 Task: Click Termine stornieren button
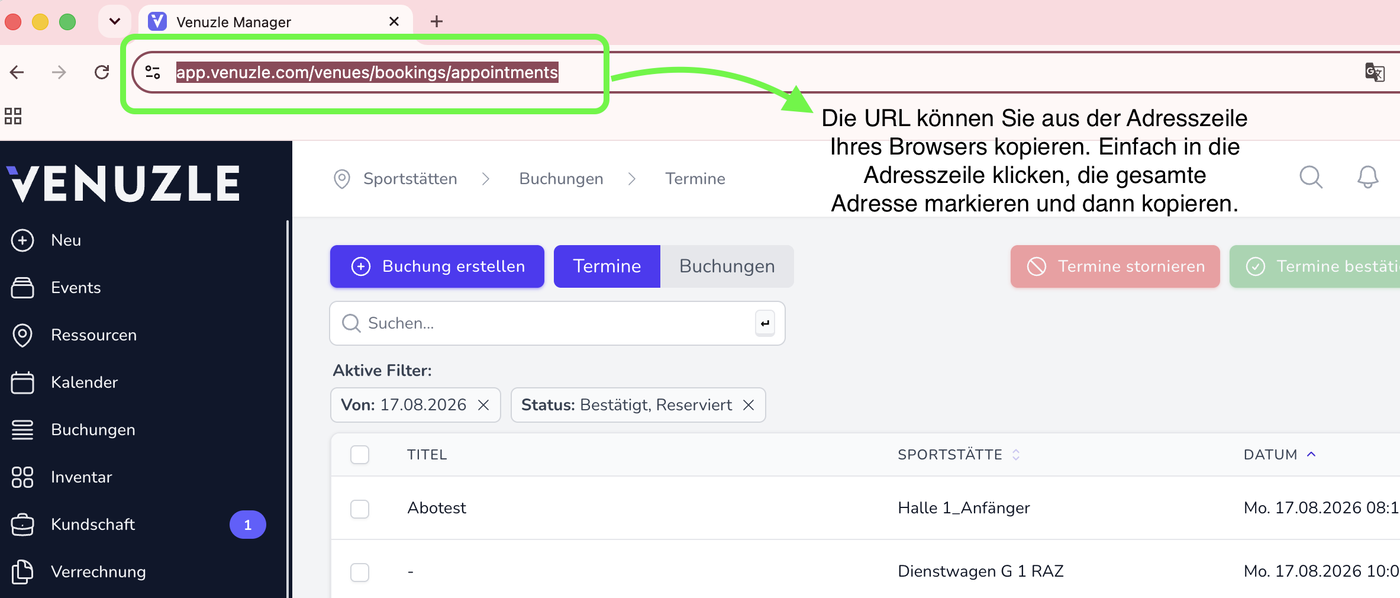tap(1115, 266)
